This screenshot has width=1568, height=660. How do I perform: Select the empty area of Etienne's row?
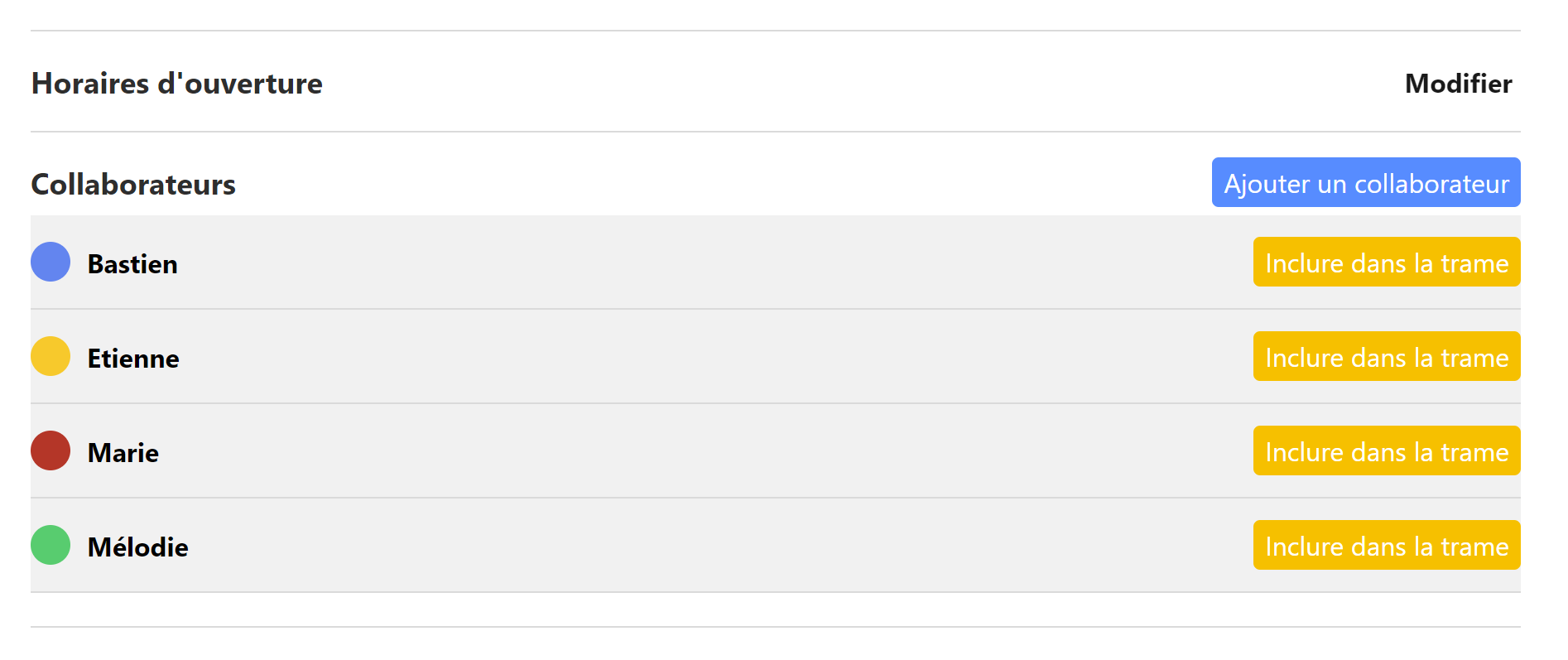pyautogui.click(x=712, y=357)
